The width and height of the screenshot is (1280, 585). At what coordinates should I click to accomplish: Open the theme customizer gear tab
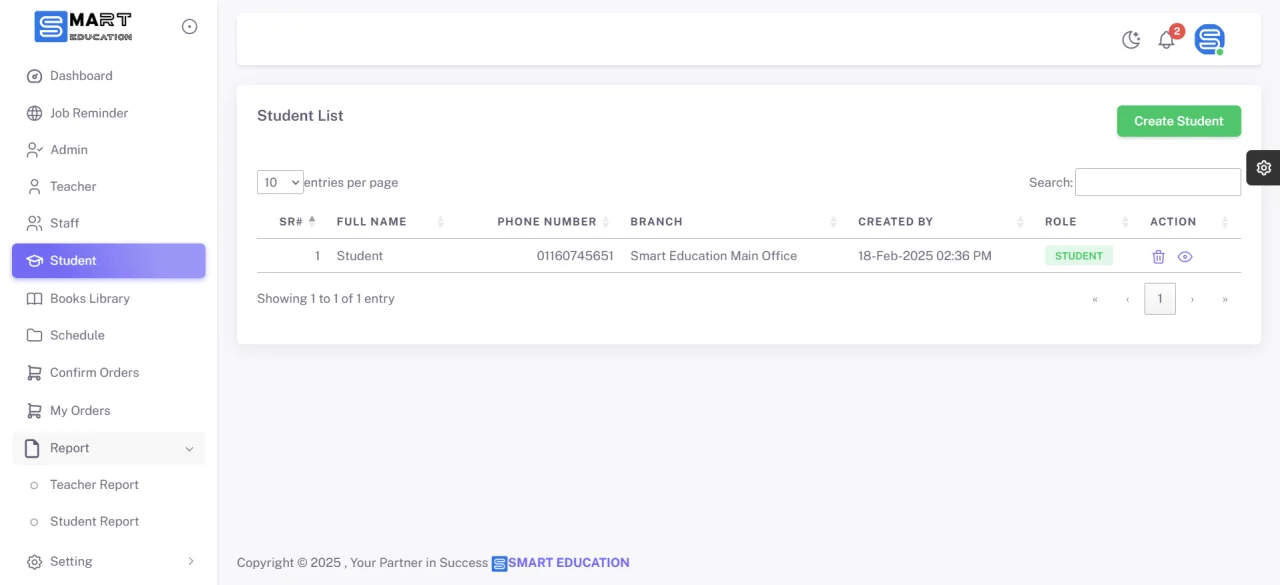(1263, 168)
